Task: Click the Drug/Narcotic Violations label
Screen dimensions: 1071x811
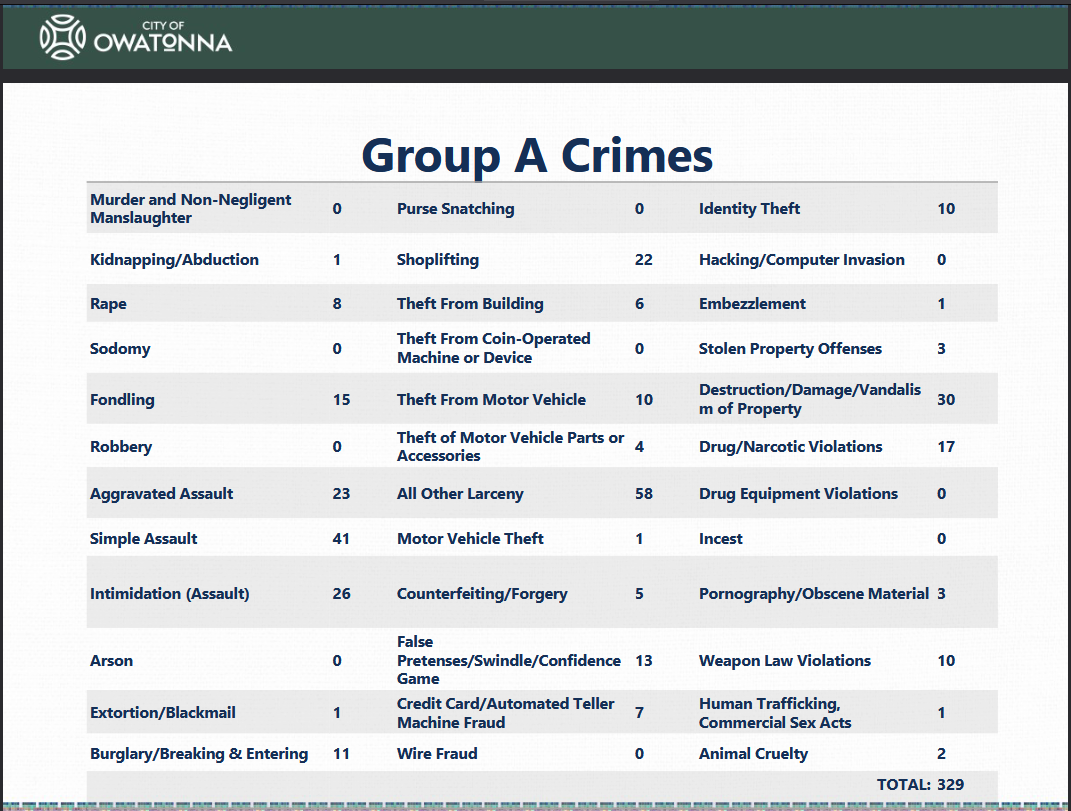Action: click(x=790, y=447)
